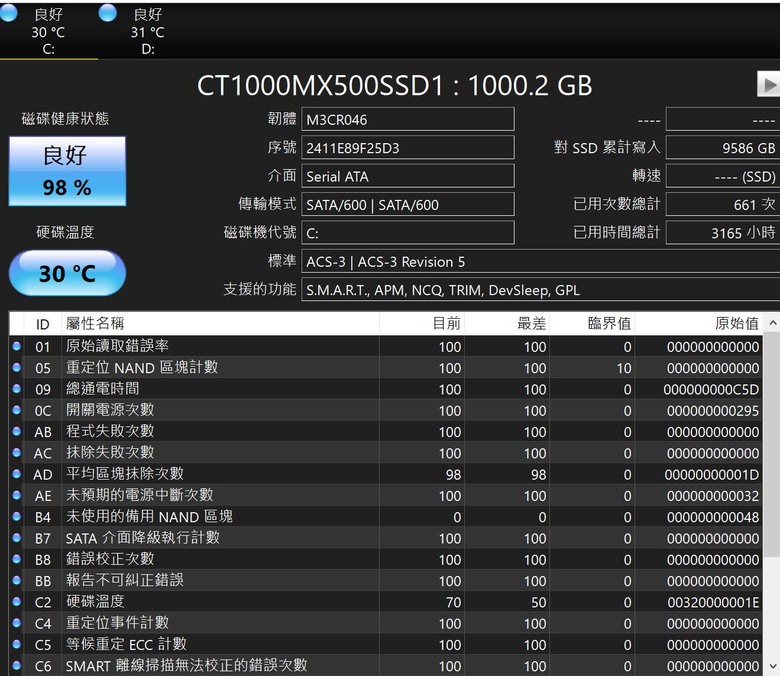Click the status dot for row AB
Viewport: 780px width, 676px height.
tap(16, 431)
